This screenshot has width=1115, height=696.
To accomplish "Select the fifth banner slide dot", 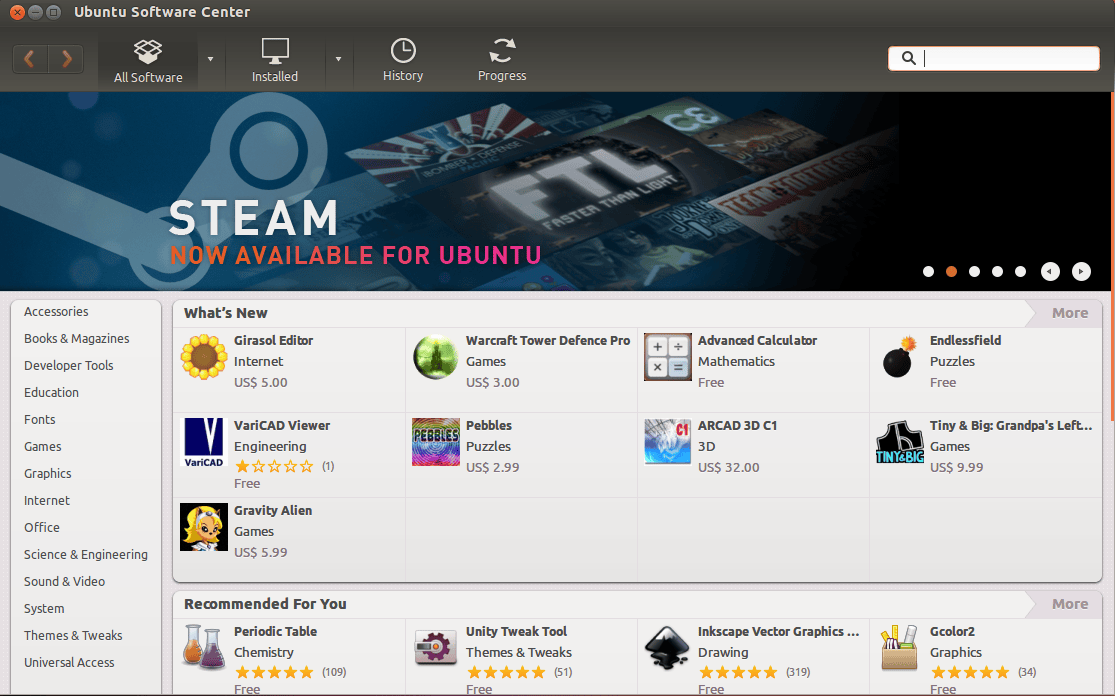I will (x=1020, y=272).
